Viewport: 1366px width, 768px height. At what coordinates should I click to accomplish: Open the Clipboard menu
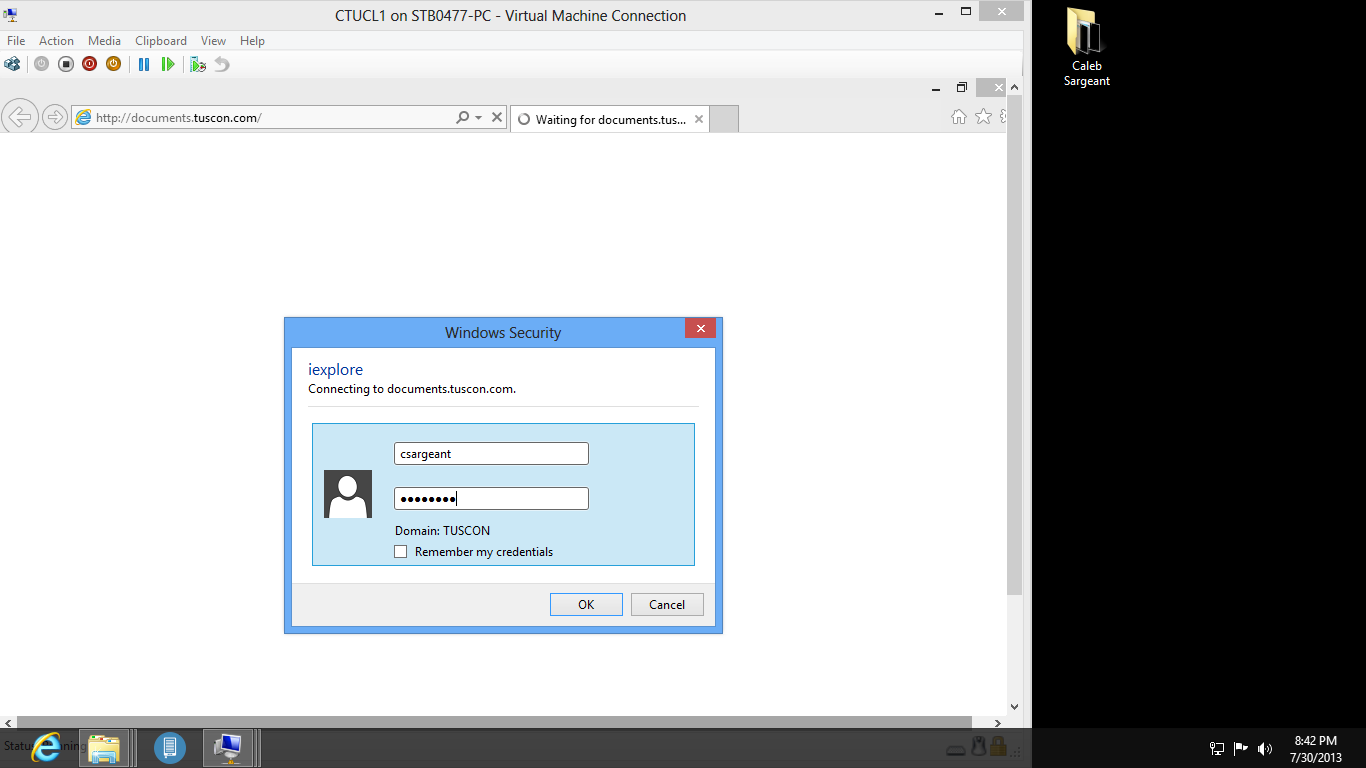161,41
